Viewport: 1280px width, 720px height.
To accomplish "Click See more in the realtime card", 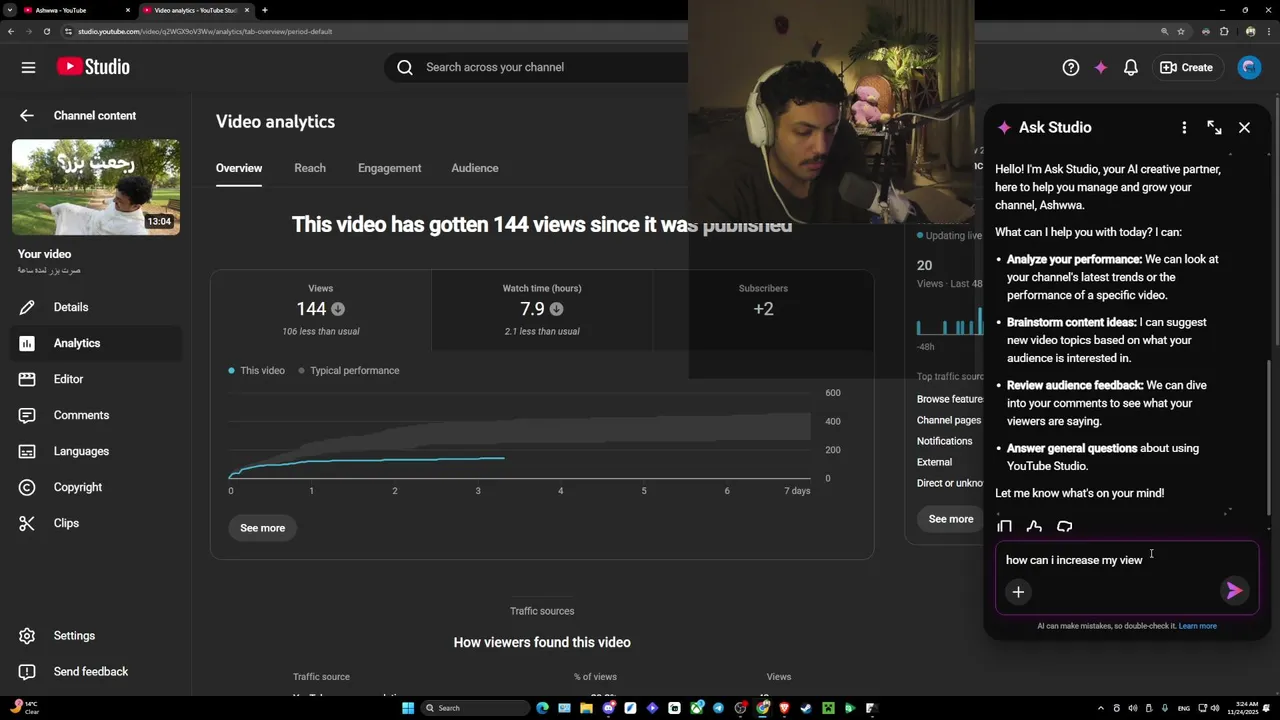I will pos(951,519).
